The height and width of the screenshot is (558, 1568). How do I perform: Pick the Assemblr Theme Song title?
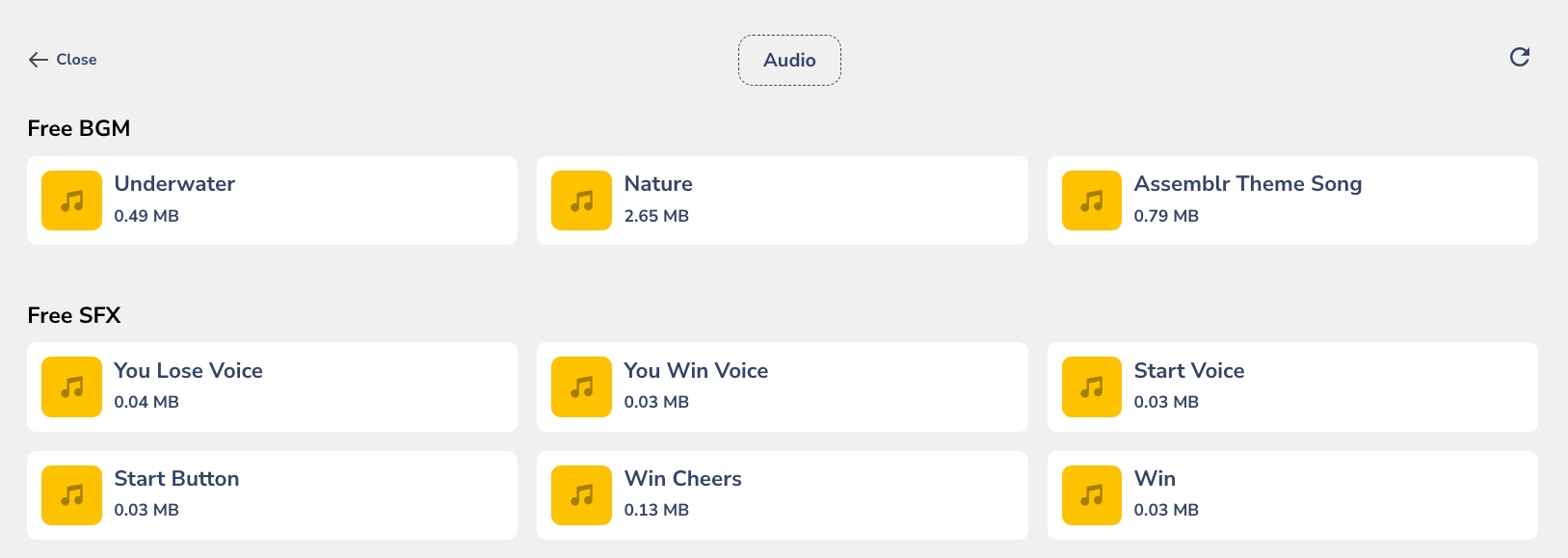(x=1247, y=184)
